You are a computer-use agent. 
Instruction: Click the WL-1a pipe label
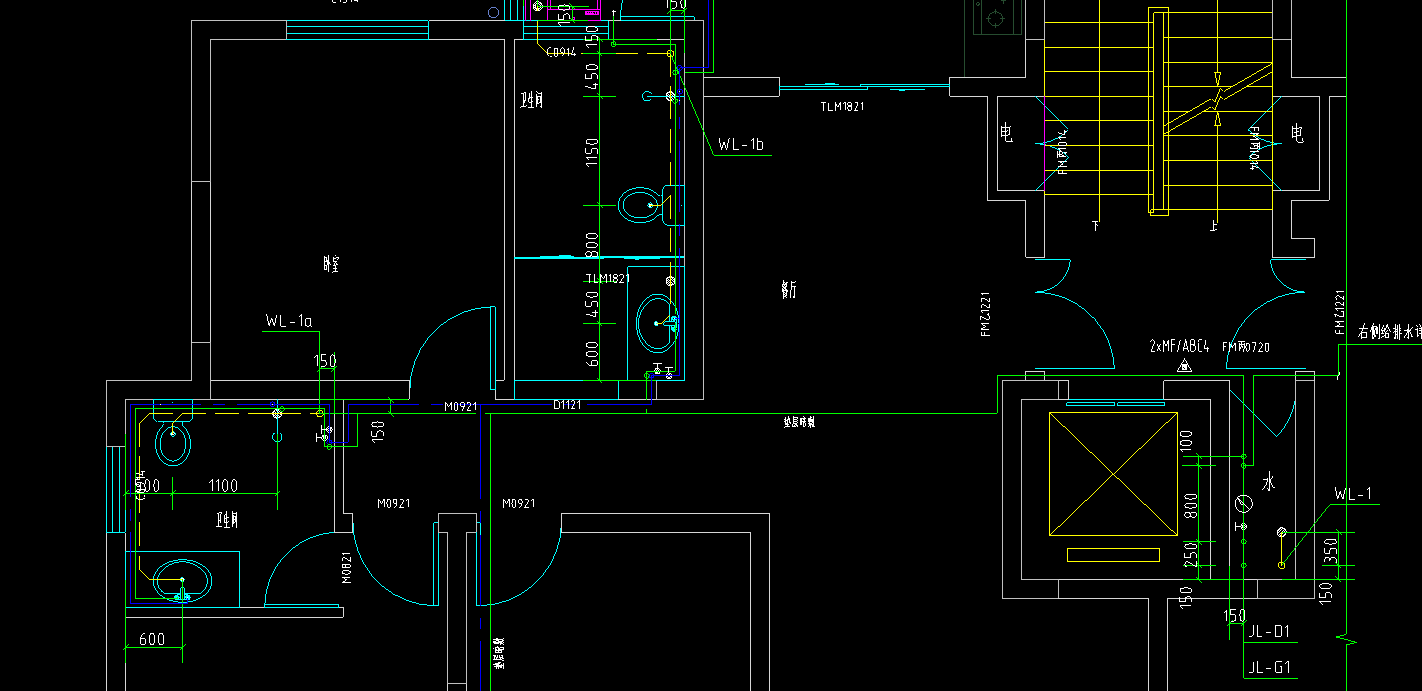[x=289, y=321]
